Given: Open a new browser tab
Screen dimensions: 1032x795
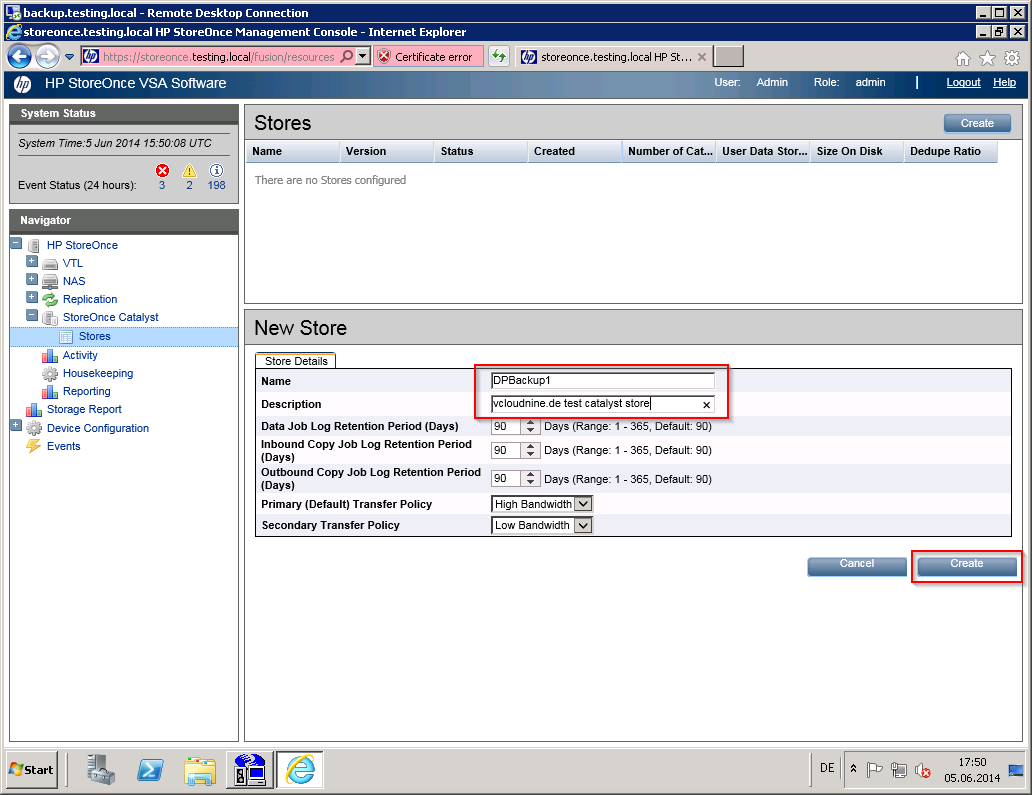Looking at the screenshot, I should [729, 57].
